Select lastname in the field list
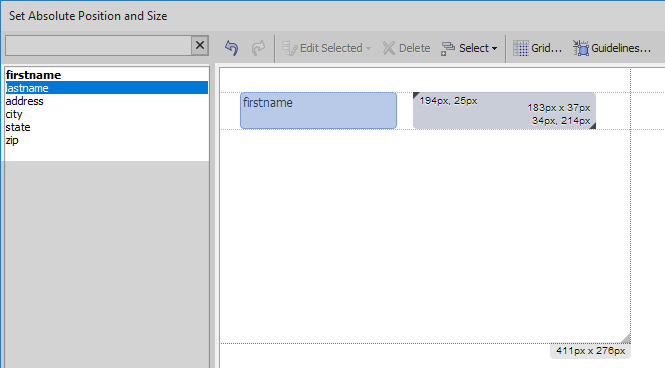 (x=106, y=88)
